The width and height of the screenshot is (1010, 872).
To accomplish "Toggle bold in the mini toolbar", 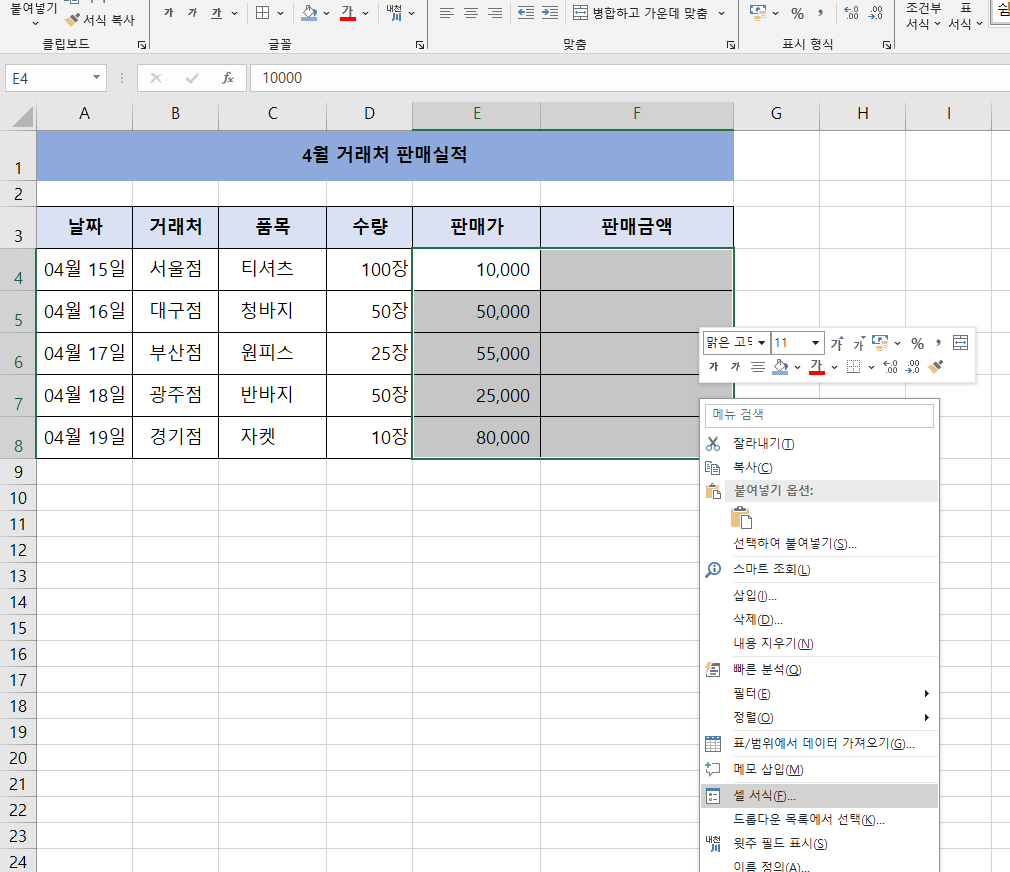I will pos(714,367).
